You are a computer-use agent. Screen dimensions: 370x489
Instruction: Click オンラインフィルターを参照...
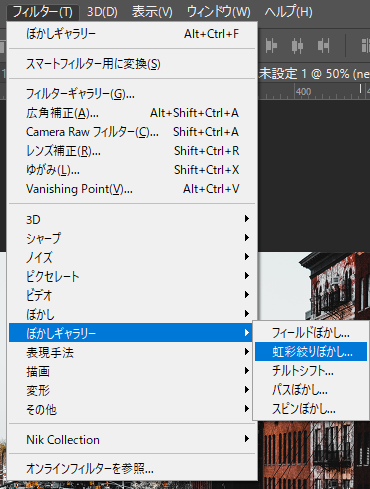point(132,469)
